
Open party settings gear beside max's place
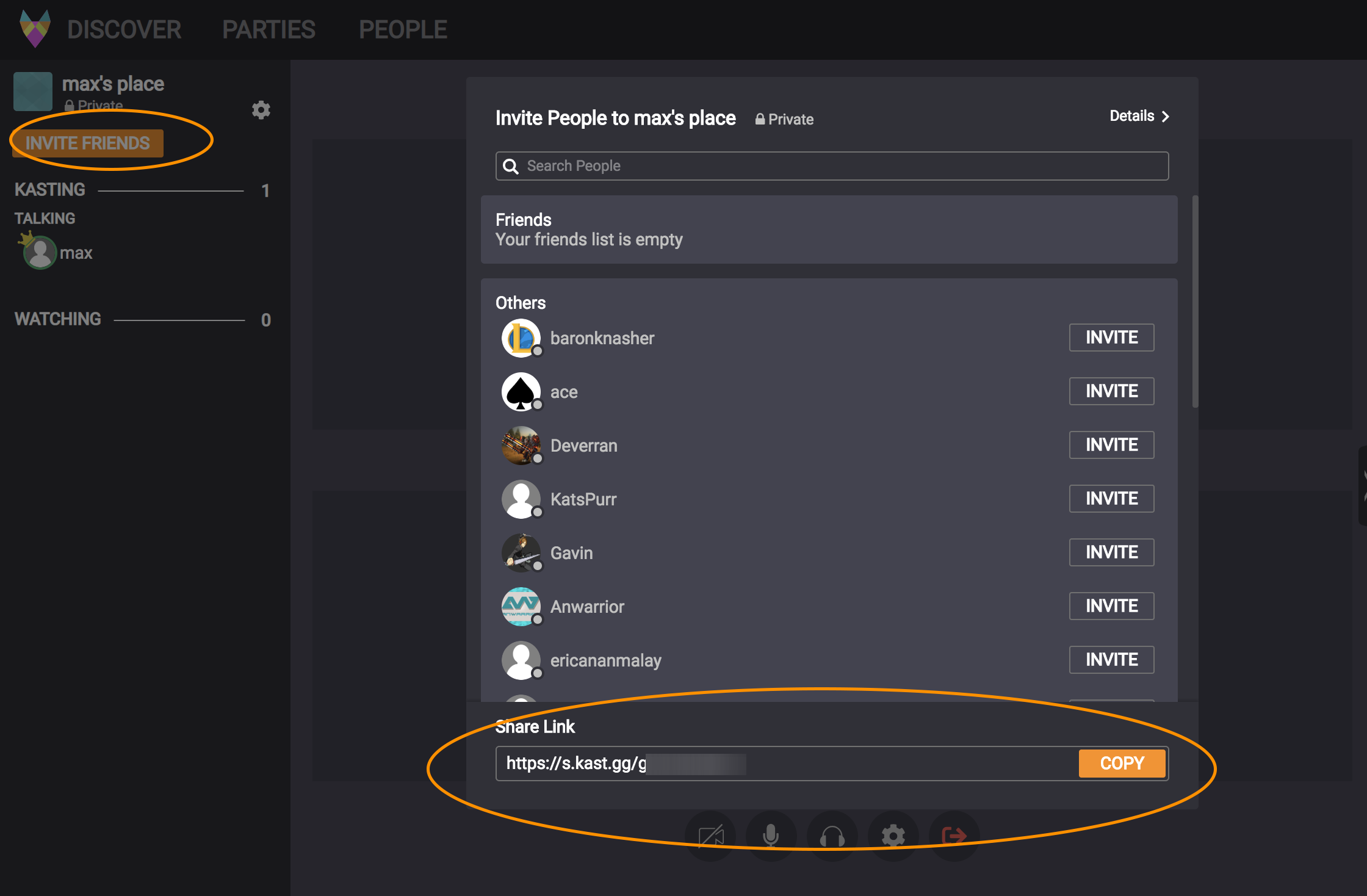tap(261, 110)
